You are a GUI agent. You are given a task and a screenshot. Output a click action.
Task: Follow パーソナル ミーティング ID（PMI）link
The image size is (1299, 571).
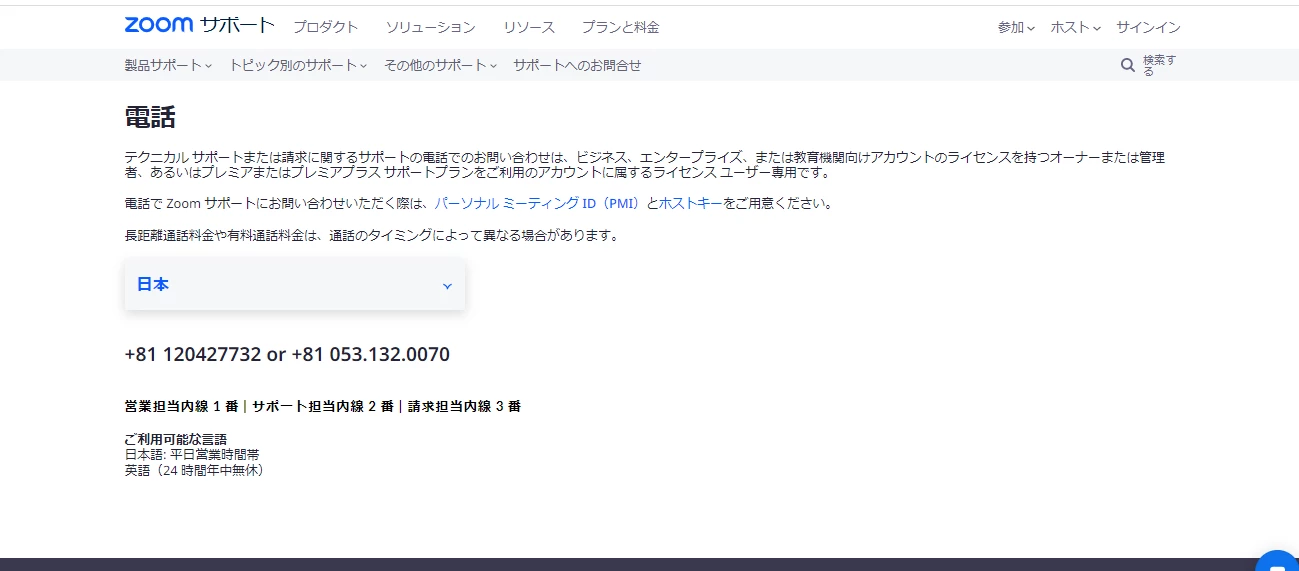pyautogui.click(x=537, y=203)
